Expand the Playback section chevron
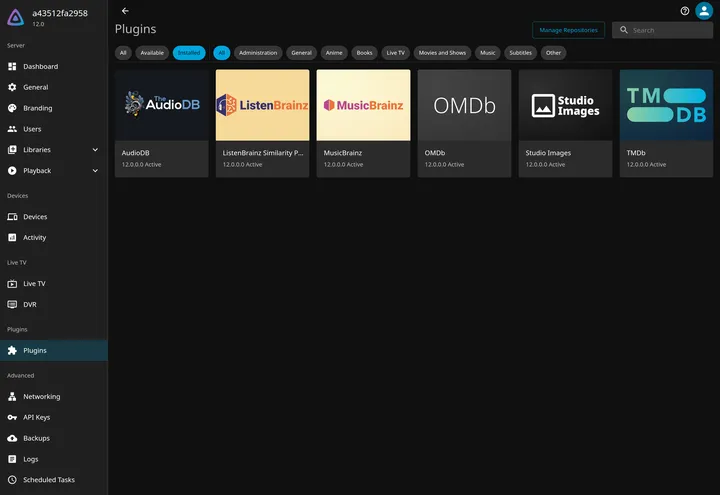 coord(95,171)
